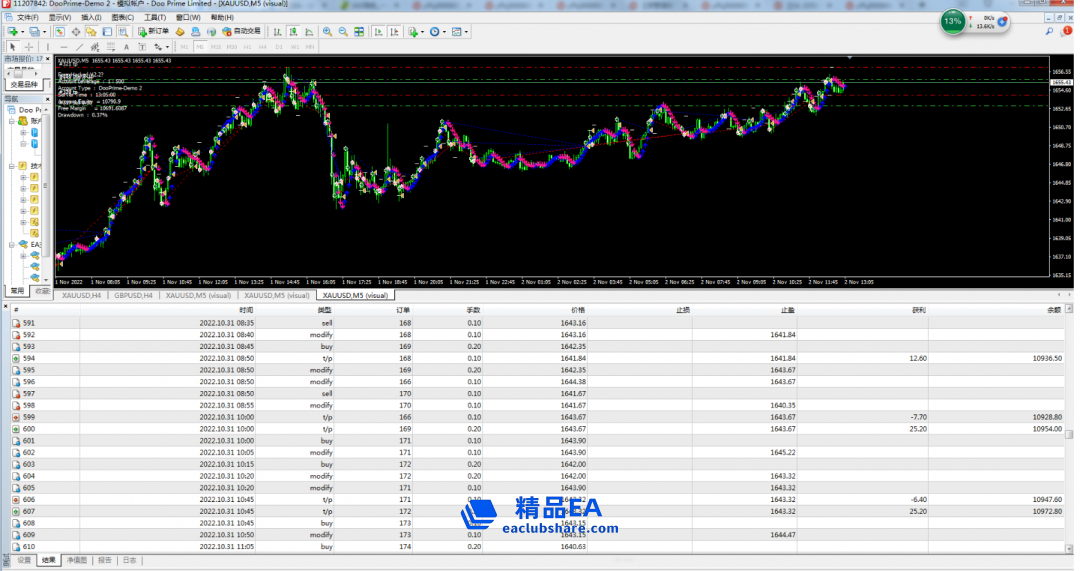Click the 新订单 (New Order) toolbar button
The height and width of the screenshot is (571, 1080).
pyautogui.click(x=153, y=32)
